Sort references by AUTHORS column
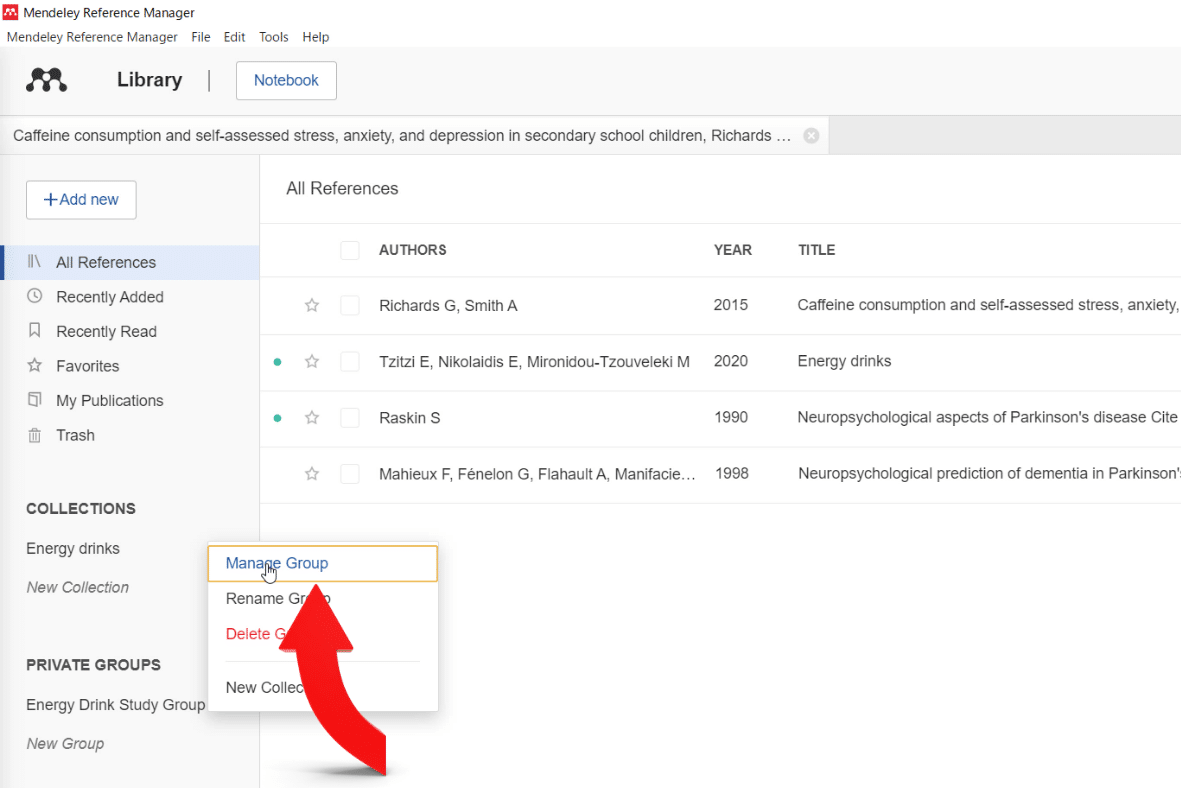This screenshot has height=788, width=1181. pyautogui.click(x=413, y=250)
